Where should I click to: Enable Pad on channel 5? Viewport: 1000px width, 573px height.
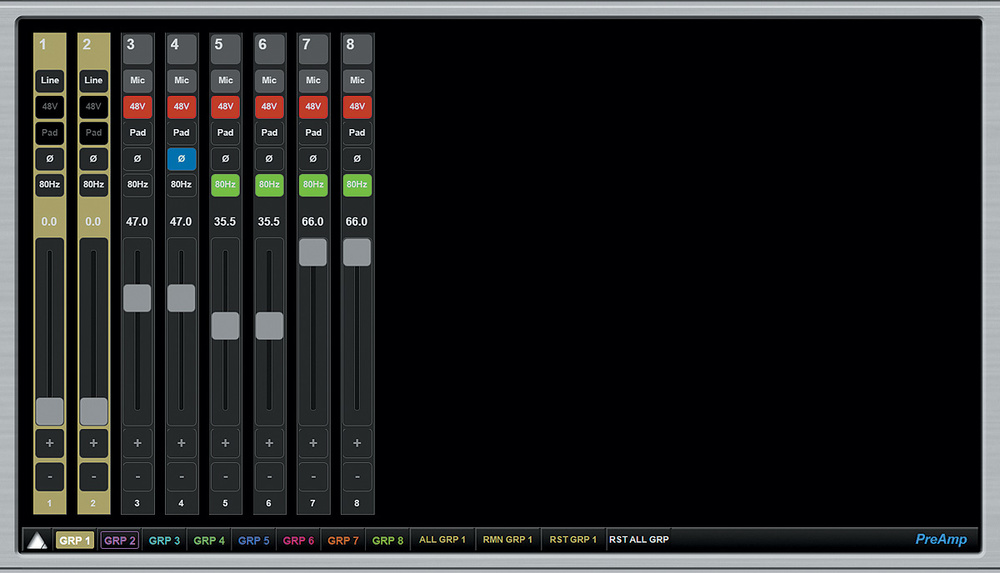coord(225,132)
